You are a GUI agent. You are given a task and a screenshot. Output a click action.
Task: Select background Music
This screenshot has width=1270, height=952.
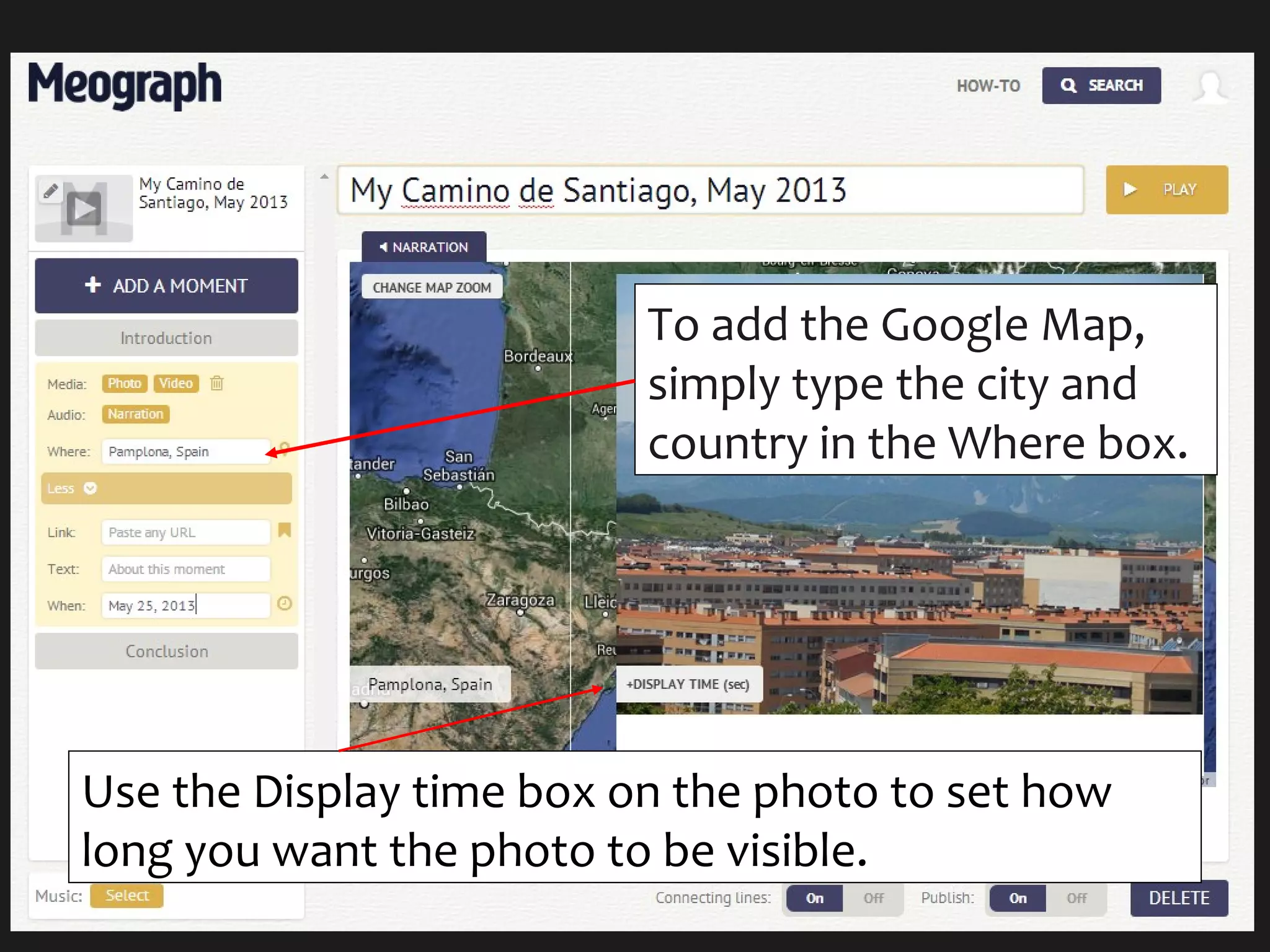pyautogui.click(x=127, y=896)
